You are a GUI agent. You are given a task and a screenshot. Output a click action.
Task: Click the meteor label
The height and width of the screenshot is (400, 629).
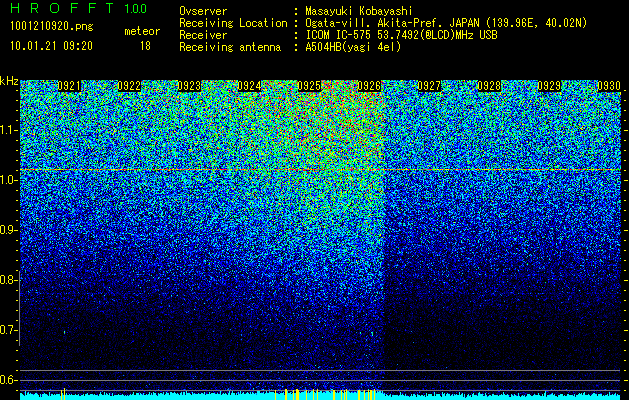[x=142, y=31]
